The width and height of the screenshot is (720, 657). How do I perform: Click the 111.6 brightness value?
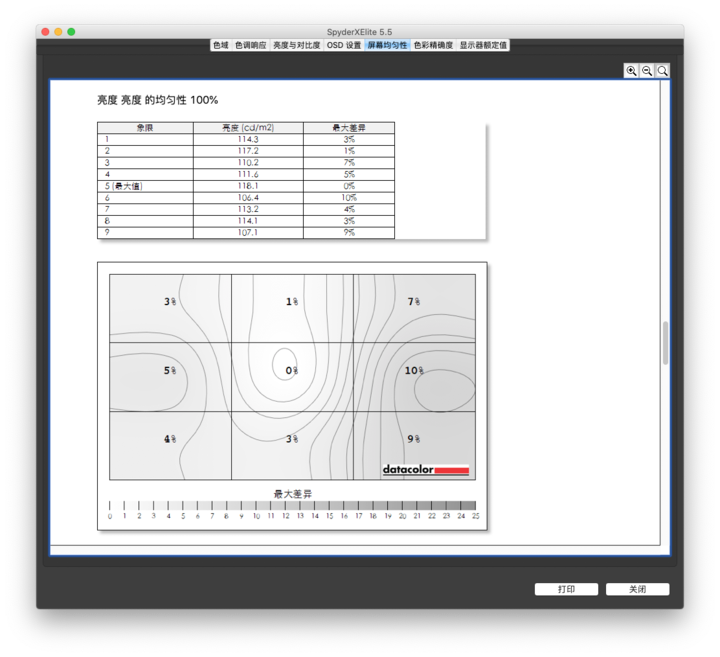pyautogui.click(x=248, y=174)
